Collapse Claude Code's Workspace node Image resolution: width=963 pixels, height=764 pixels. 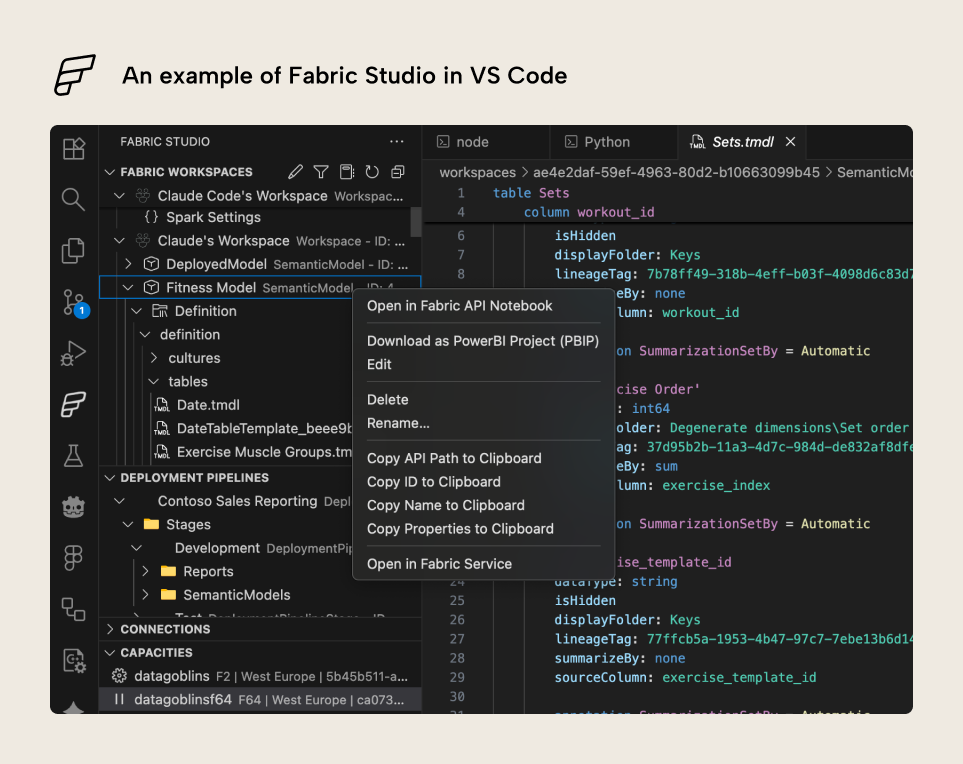click(x=120, y=196)
